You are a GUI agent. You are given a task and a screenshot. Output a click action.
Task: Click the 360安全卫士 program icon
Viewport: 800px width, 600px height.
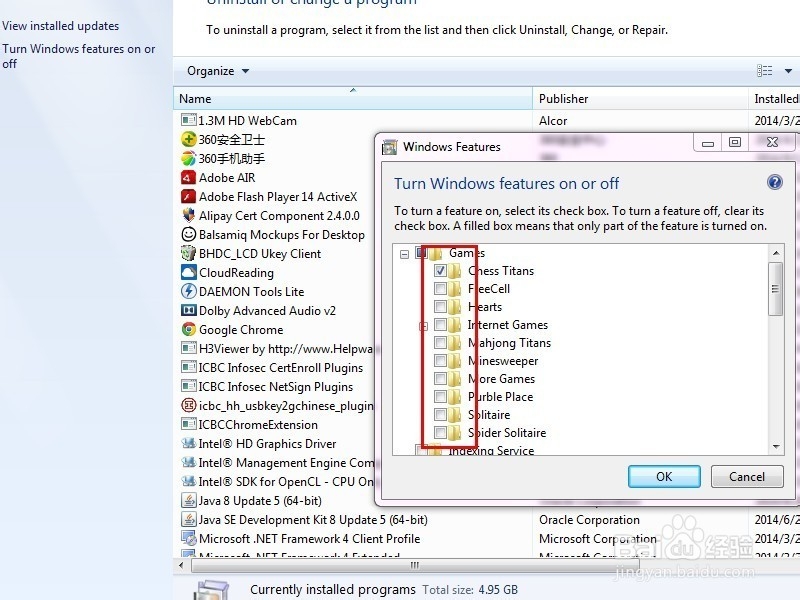189,139
